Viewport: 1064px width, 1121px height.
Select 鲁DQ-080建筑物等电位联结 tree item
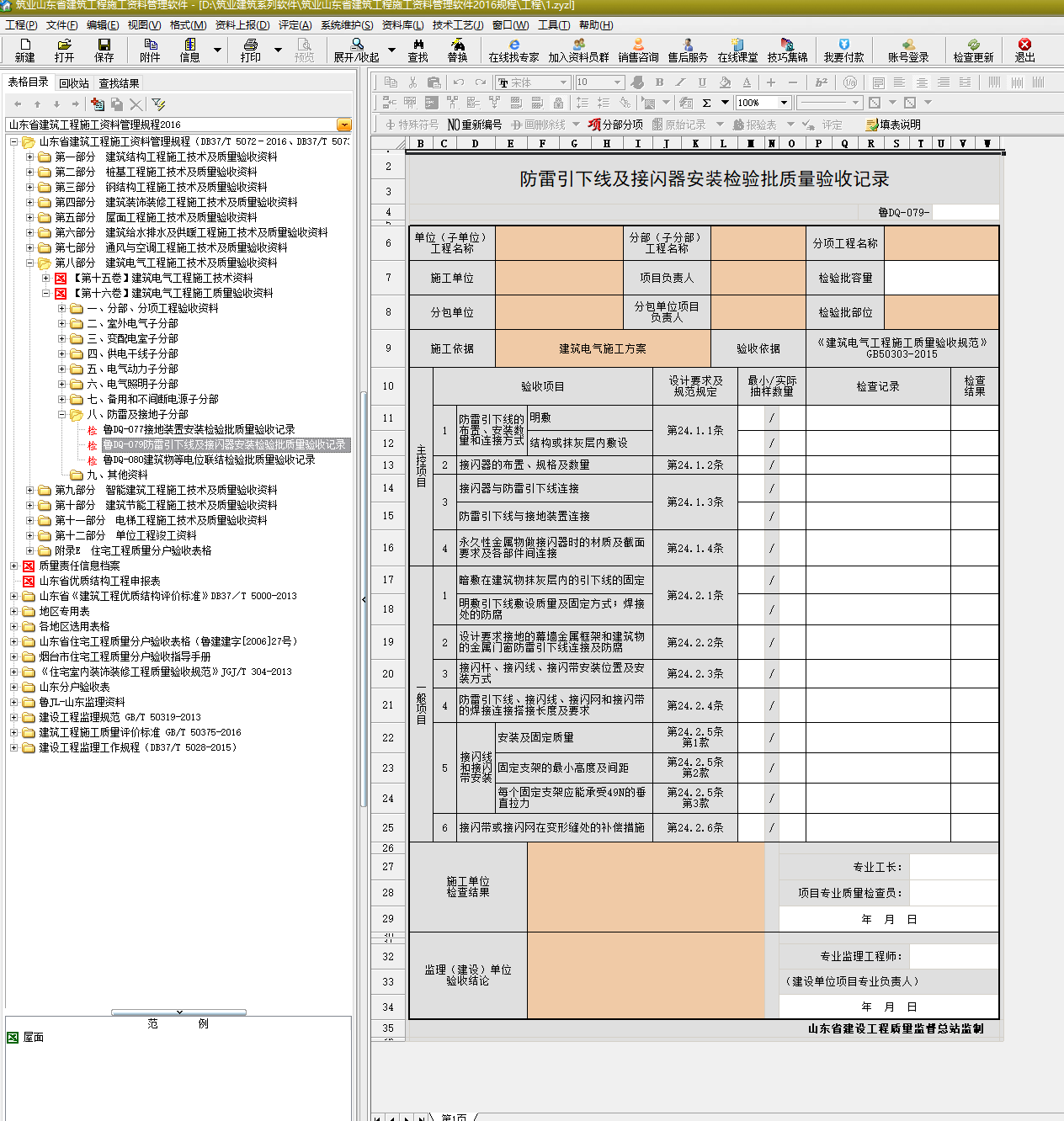pyautogui.click(x=209, y=460)
